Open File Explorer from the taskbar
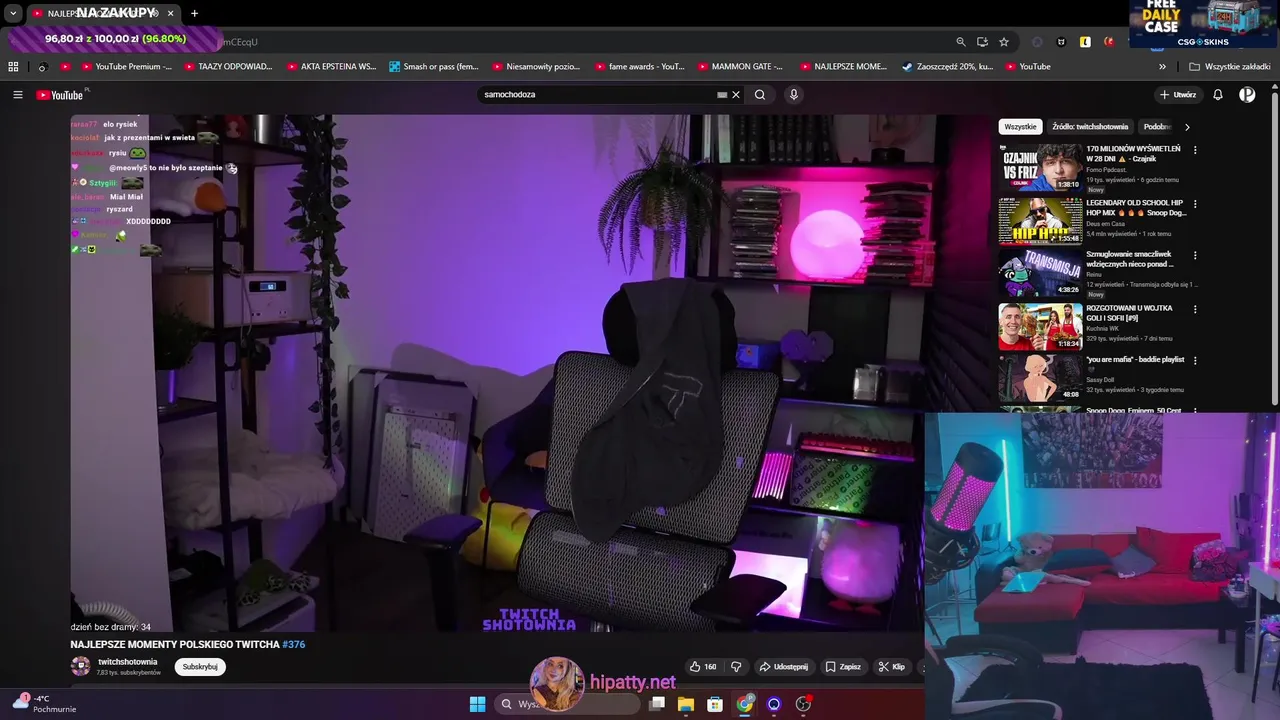The image size is (1280, 720). tap(686, 704)
